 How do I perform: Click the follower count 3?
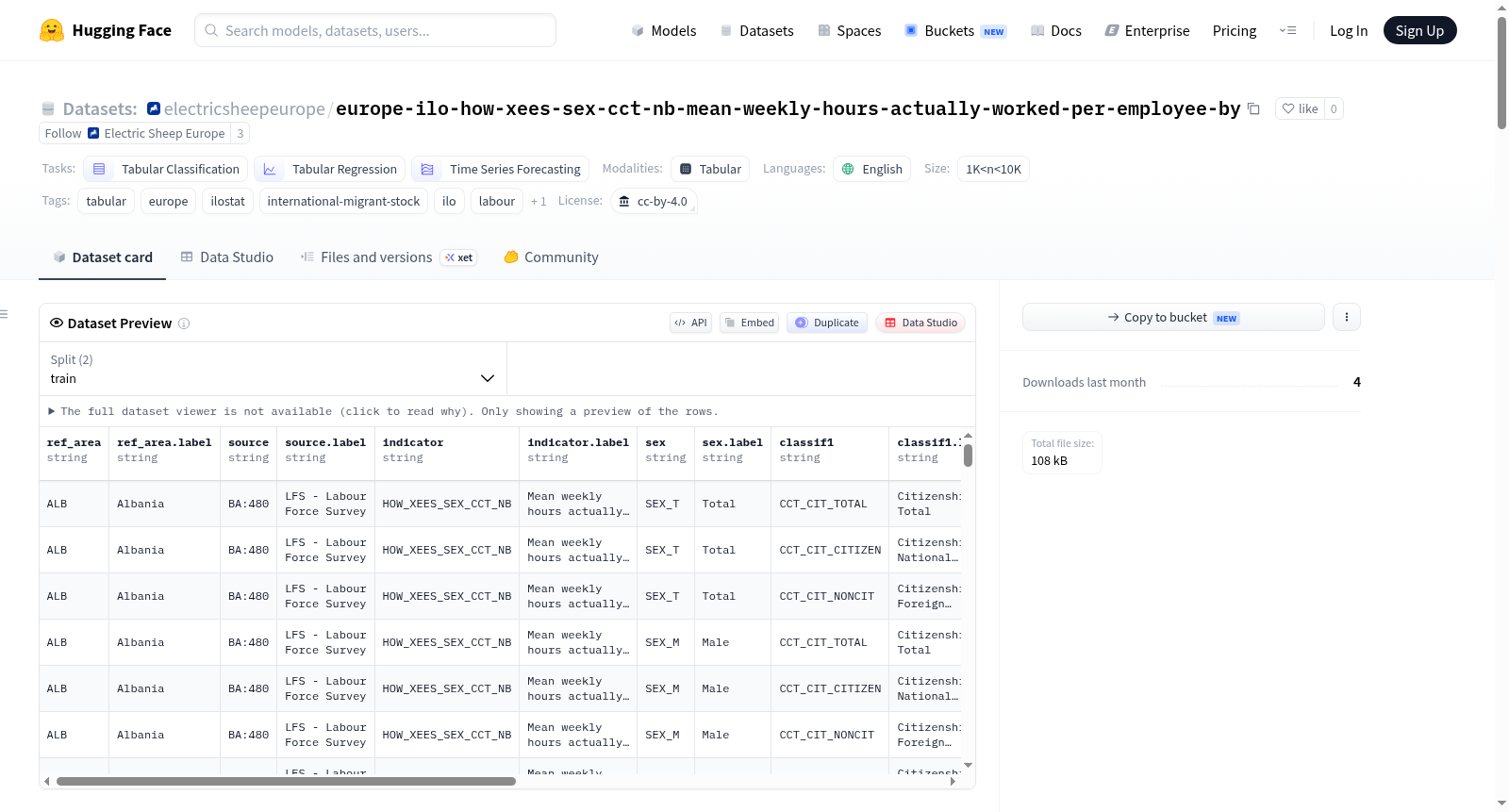(x=240, y=133)
